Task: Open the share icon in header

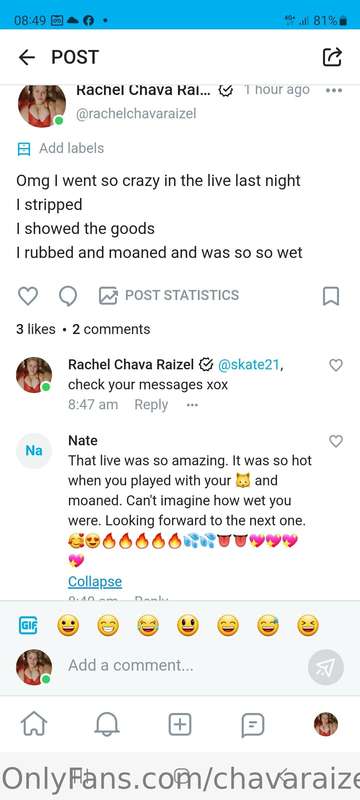Action: [332, 57]
